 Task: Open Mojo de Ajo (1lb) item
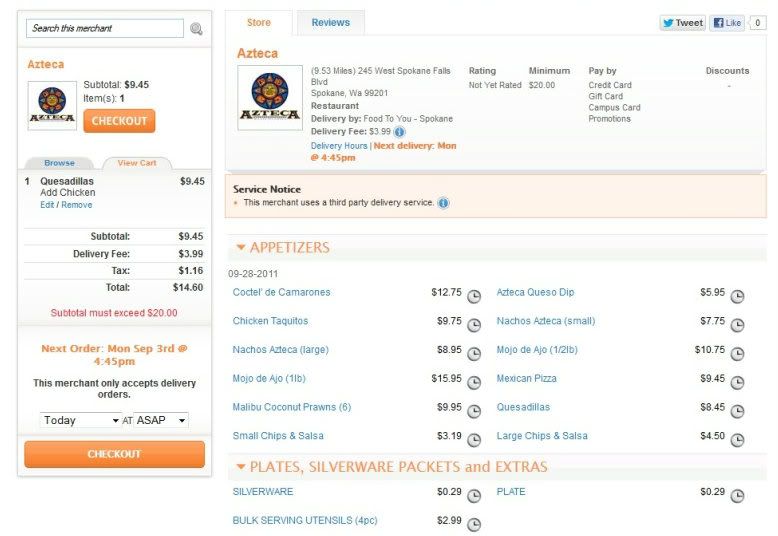point(269,379)
